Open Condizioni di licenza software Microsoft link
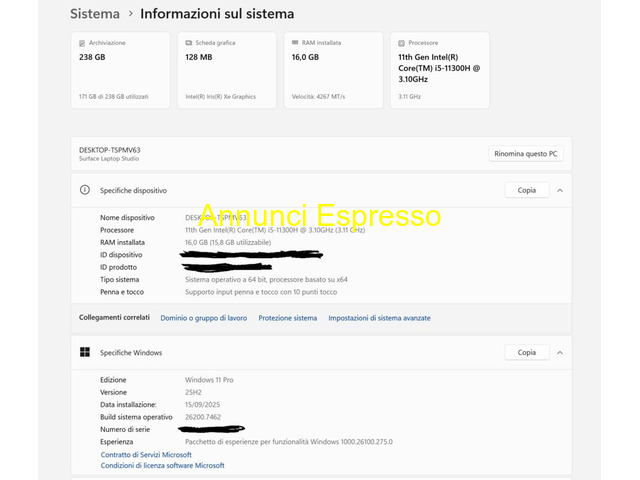 [162, 466]
